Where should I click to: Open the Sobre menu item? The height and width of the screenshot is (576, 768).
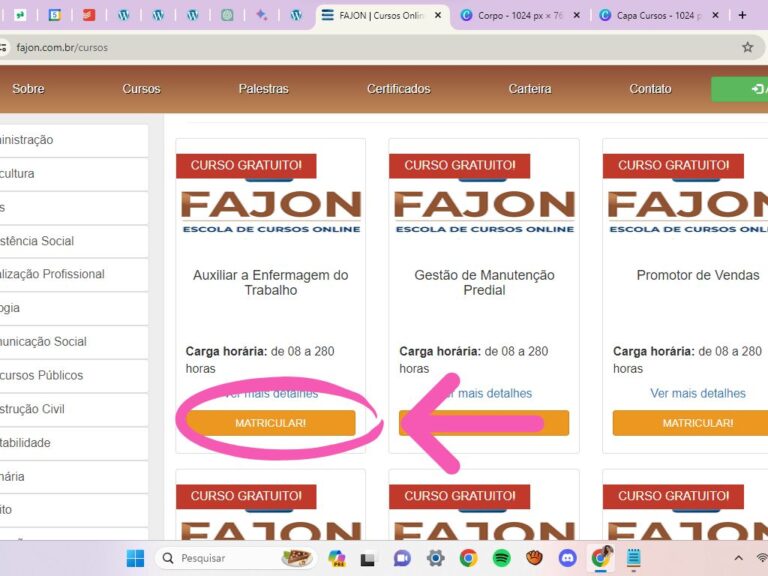tap(28, 89)
